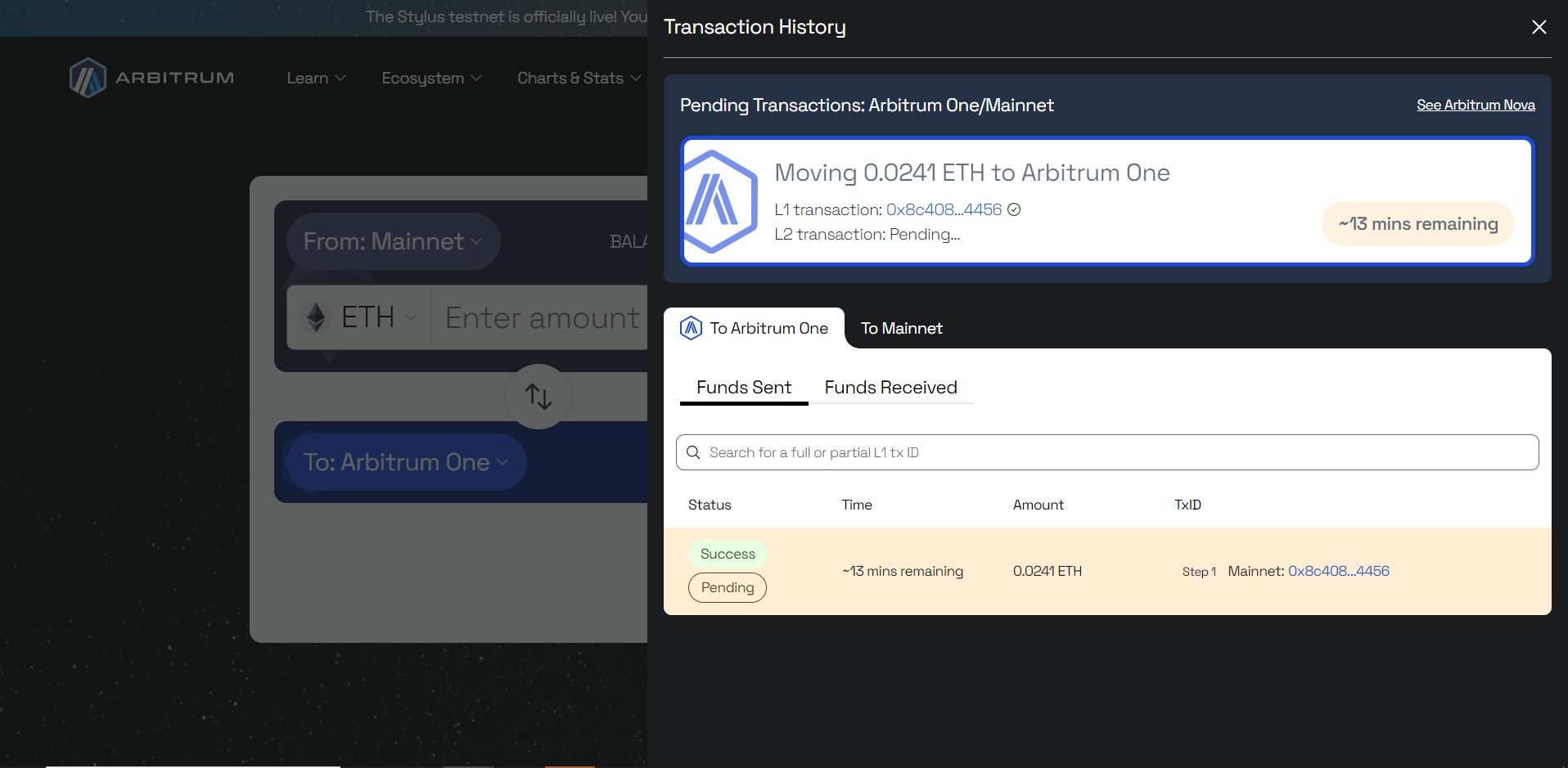Click the search magnifier icon

693,452
